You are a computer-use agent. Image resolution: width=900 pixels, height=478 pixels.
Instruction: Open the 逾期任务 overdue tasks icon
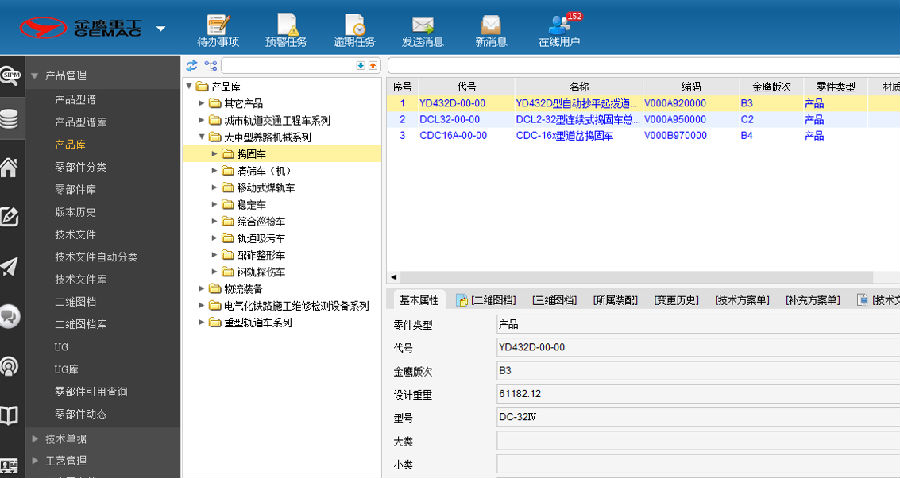(x=354, y=30)
